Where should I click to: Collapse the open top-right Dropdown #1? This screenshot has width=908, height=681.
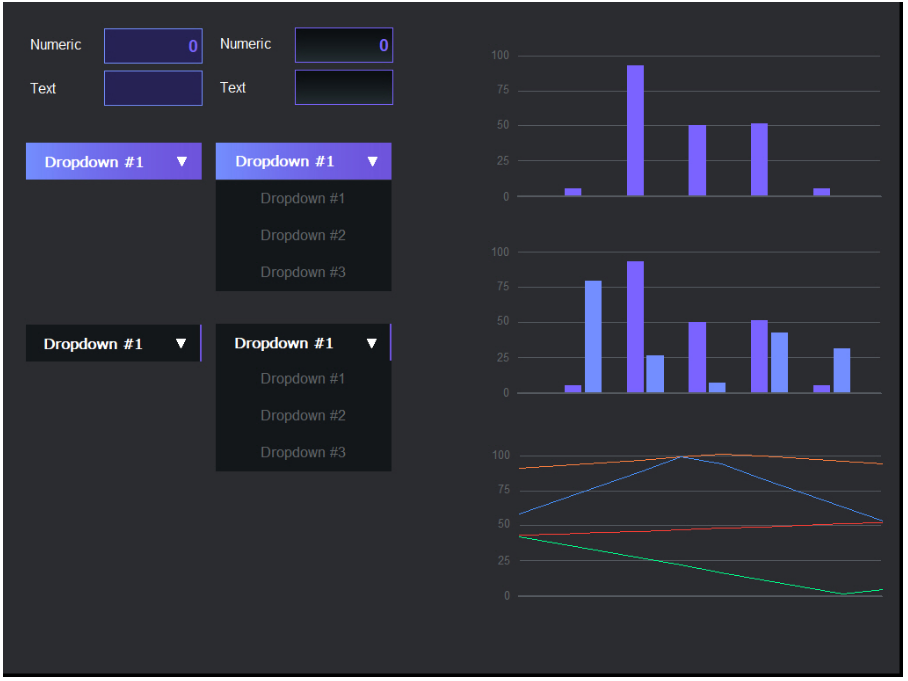click(303, 161)
